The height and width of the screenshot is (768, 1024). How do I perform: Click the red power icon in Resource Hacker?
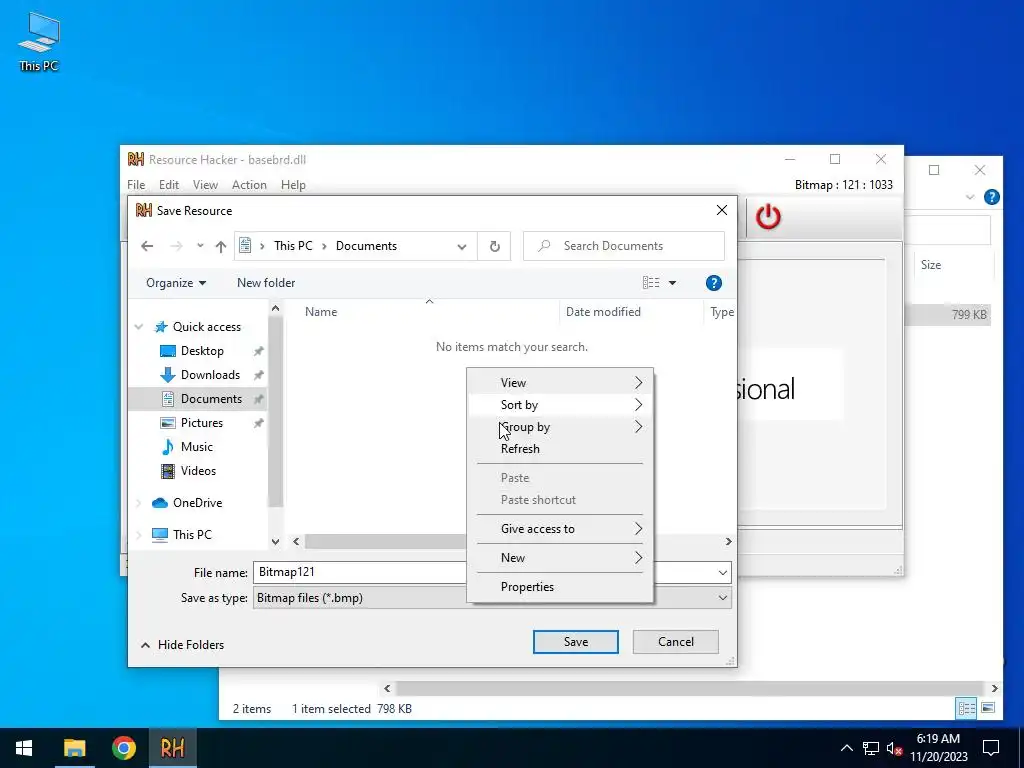point(768,216)
